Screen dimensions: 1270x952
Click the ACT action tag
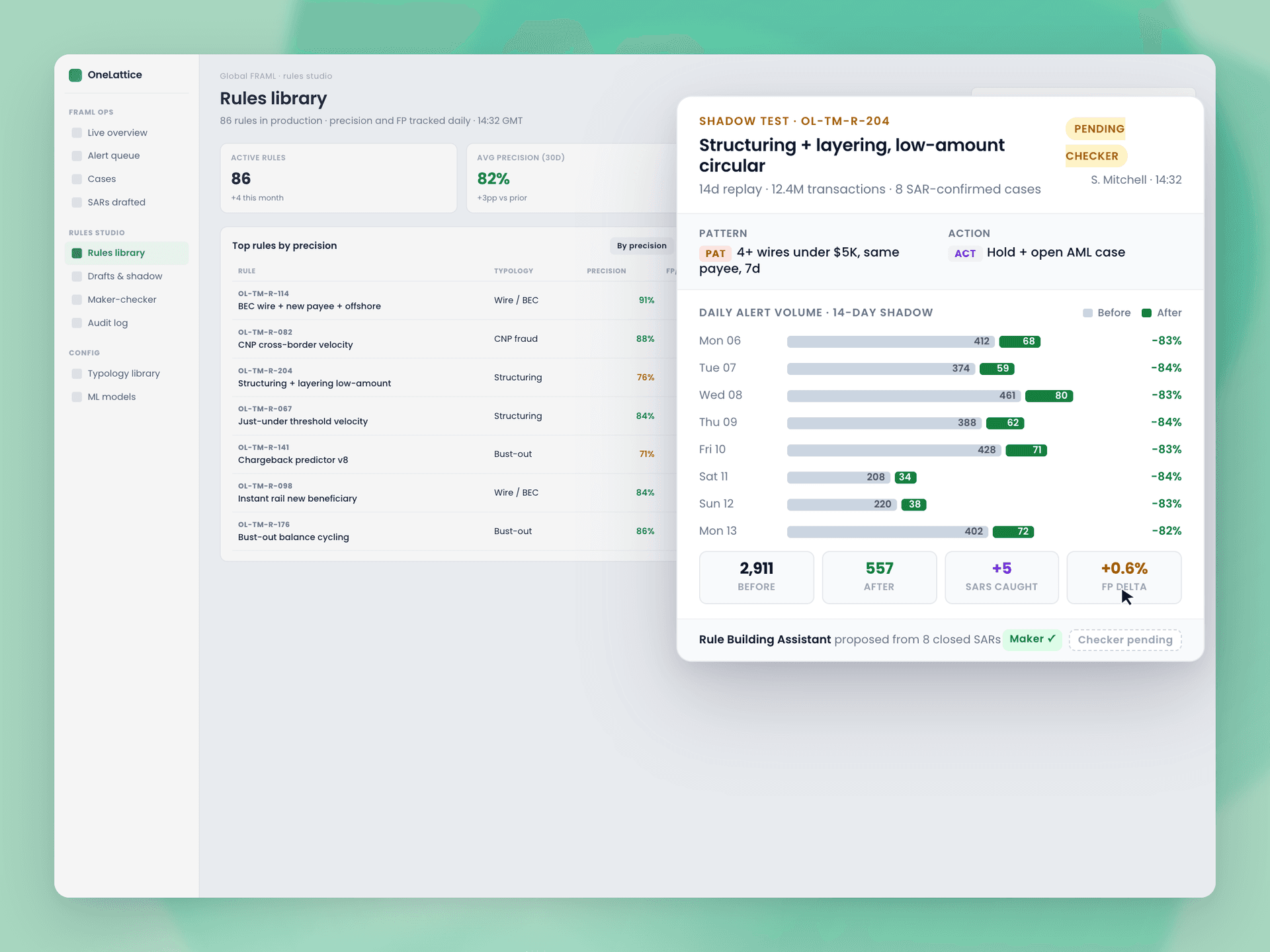click(965, 253)
